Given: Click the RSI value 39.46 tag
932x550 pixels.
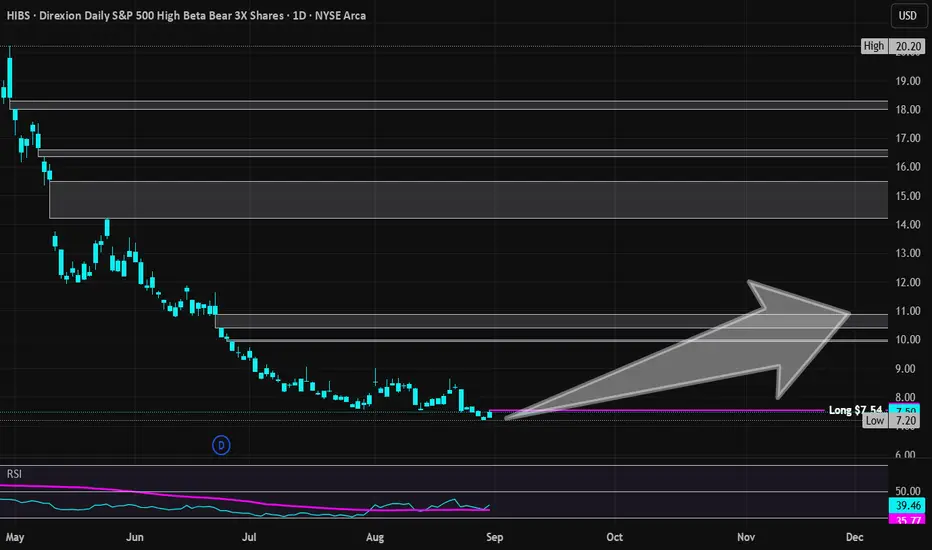Looking at the screenshot, I should [x=908, y=505].
